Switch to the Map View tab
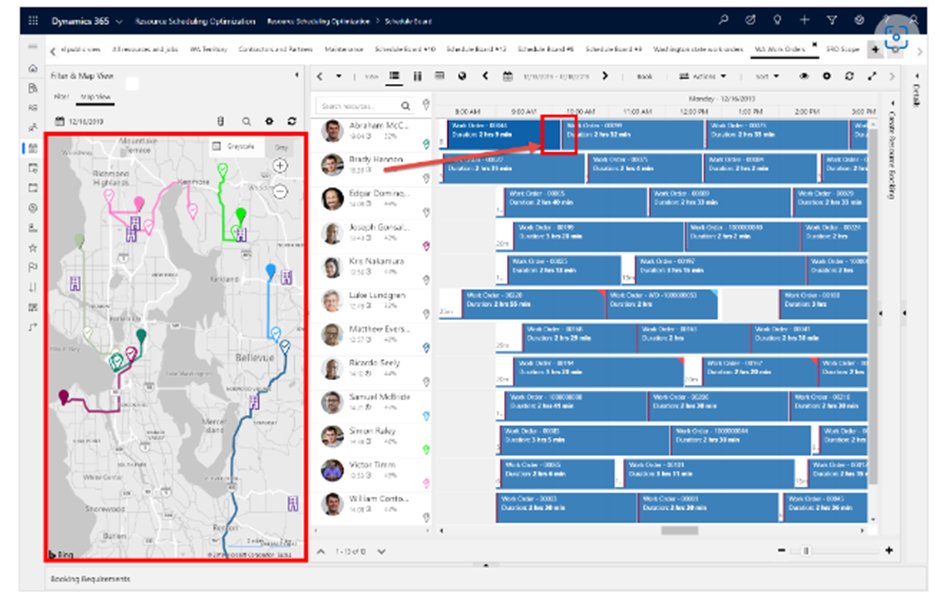 click(96, 97)
